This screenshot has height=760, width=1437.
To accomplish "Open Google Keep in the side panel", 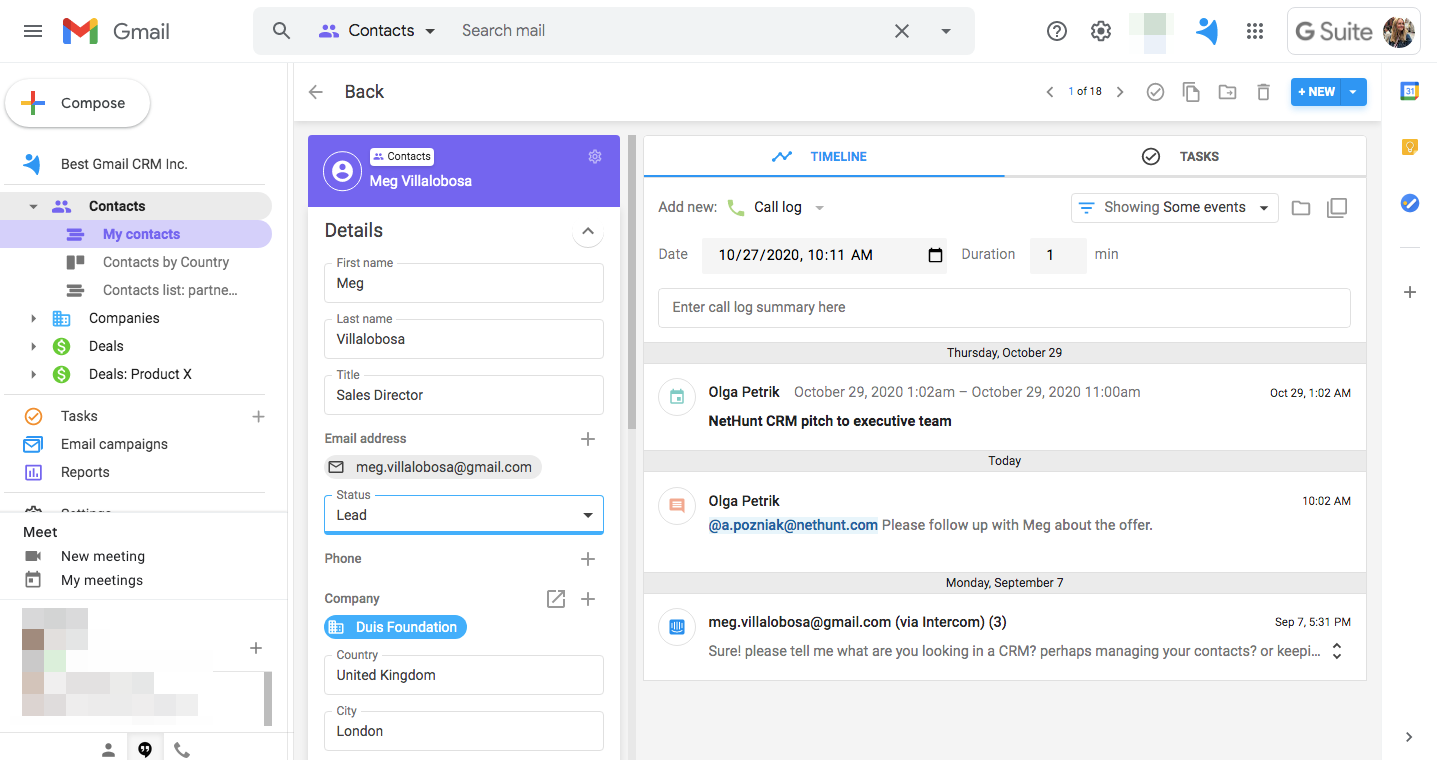I will [1409, 146].
